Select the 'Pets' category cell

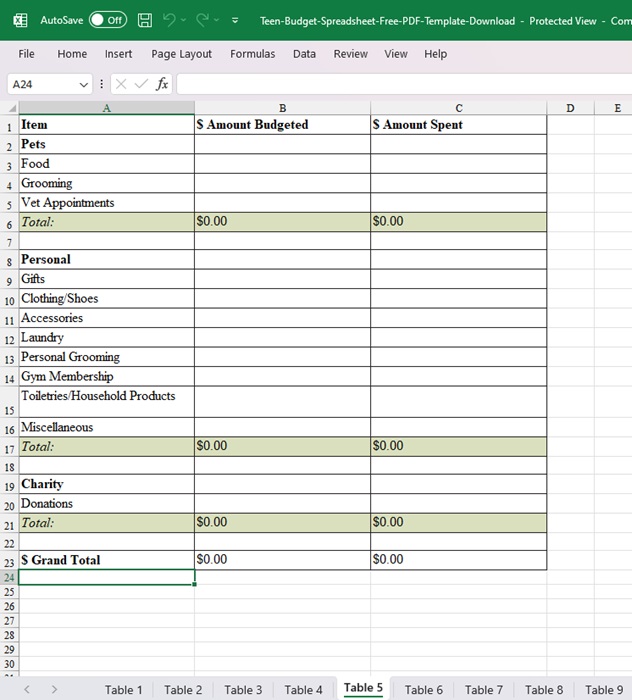tap(107, 144)
